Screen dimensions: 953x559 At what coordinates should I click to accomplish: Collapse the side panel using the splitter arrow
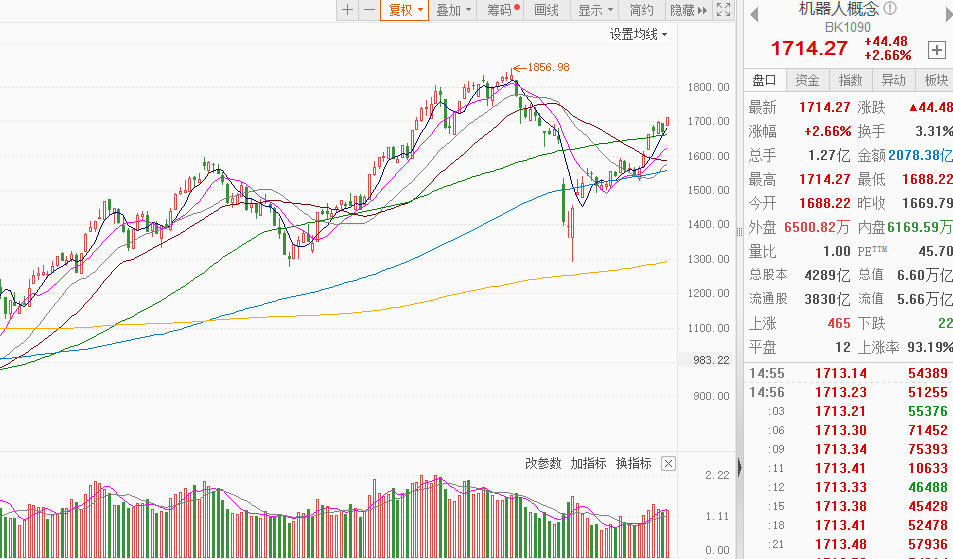[738, 466]
